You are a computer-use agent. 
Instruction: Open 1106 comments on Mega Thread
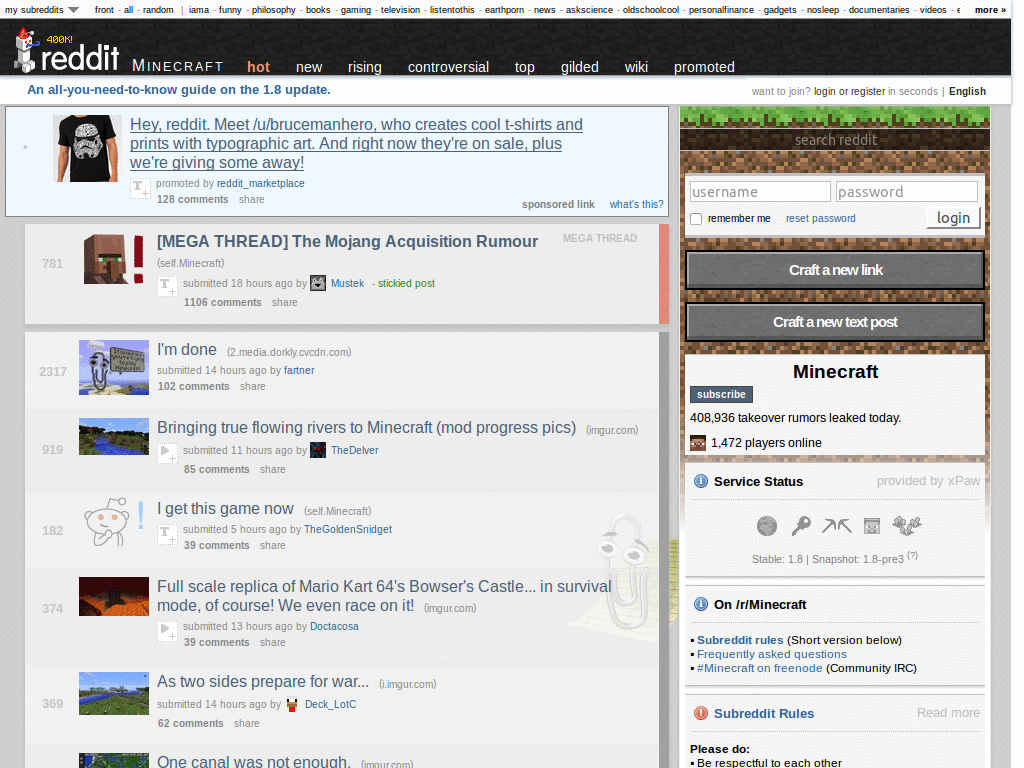coord(222,302)
